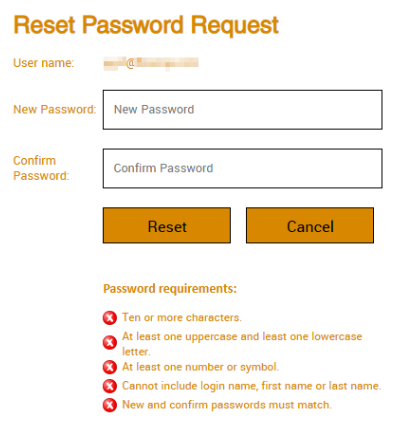
Task: Select the blurred user name email address
Action: pos(151,63)
